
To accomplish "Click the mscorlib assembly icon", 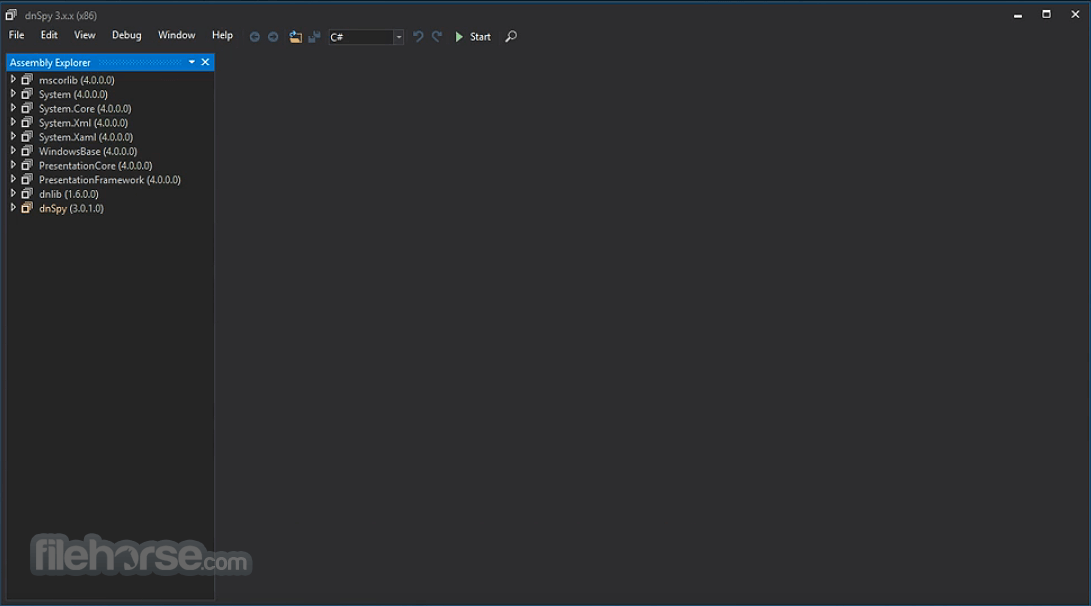I will [26, 79].
